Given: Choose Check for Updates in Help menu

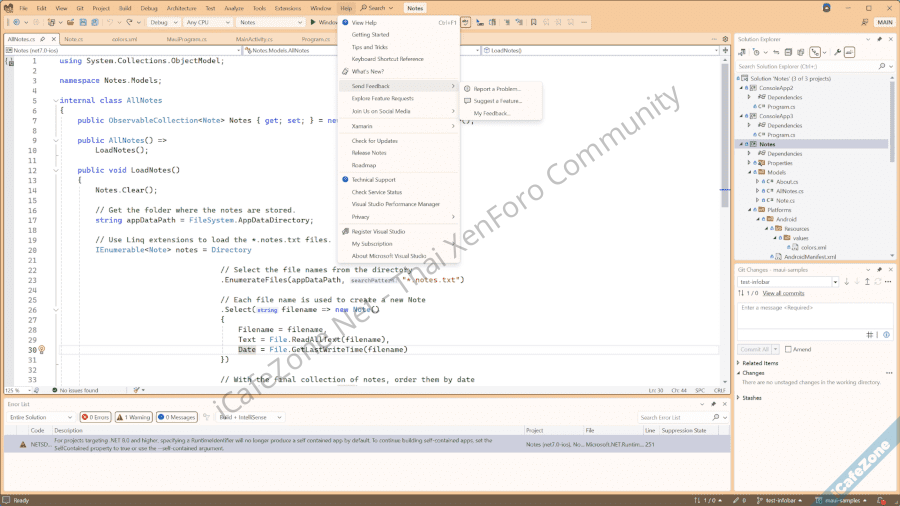Looking at the screenshot, I should coord(374,141).
